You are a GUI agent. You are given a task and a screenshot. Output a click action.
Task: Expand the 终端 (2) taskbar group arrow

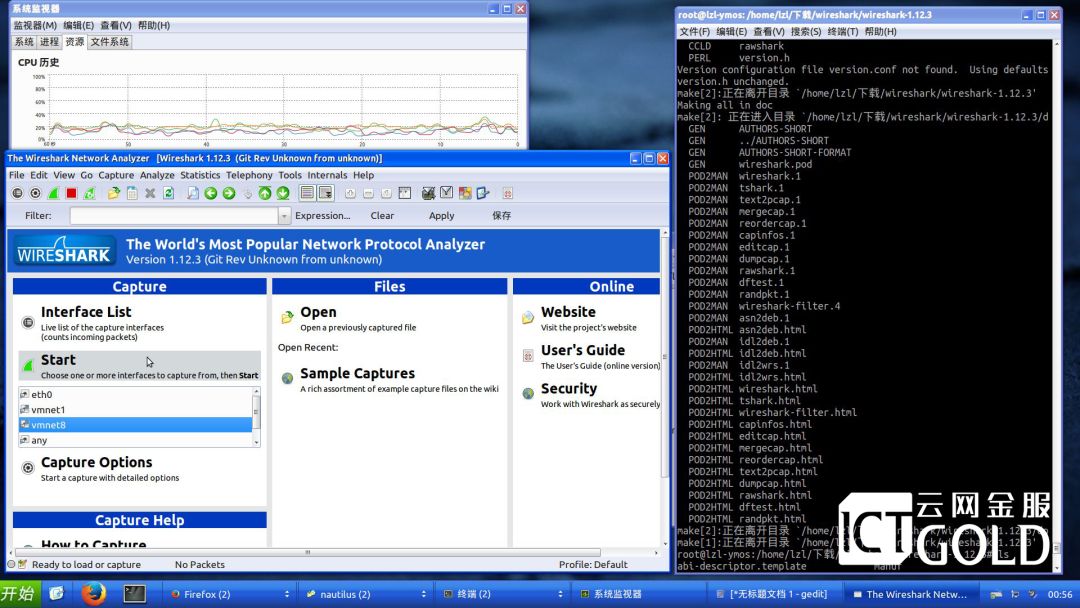click(x=560, y=594)
